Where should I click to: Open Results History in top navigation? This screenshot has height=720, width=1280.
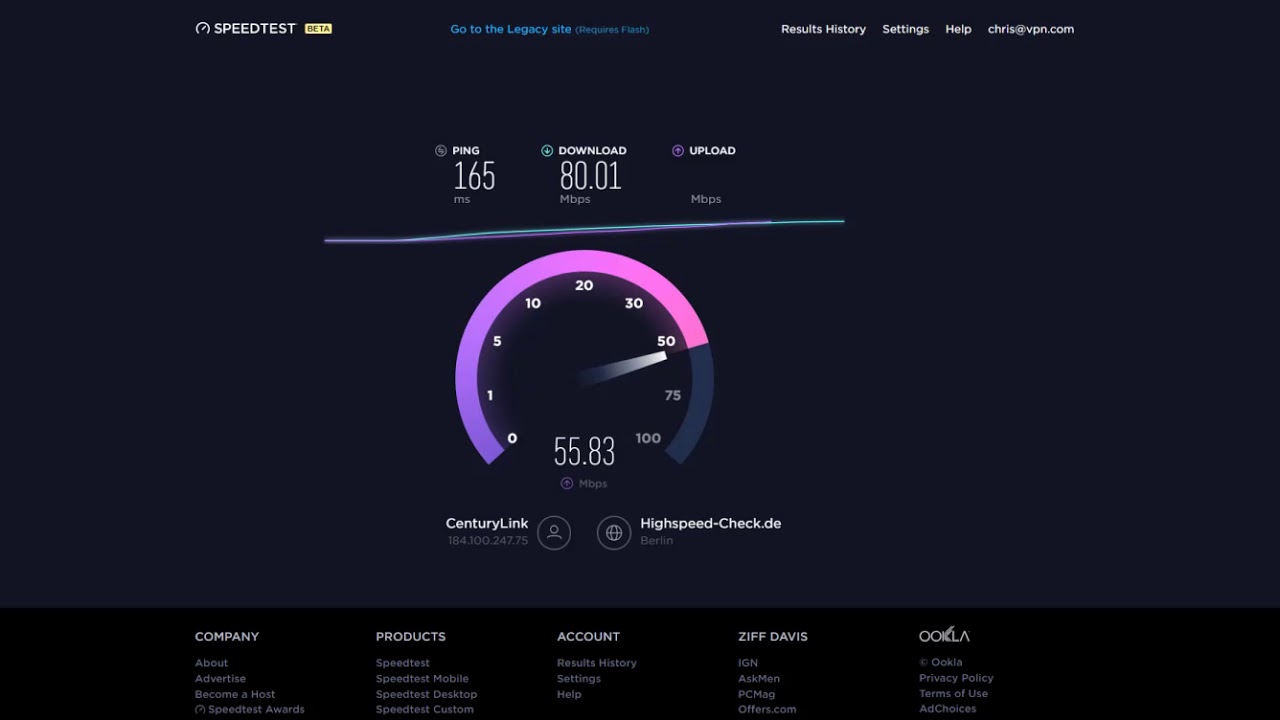(823, 29)
